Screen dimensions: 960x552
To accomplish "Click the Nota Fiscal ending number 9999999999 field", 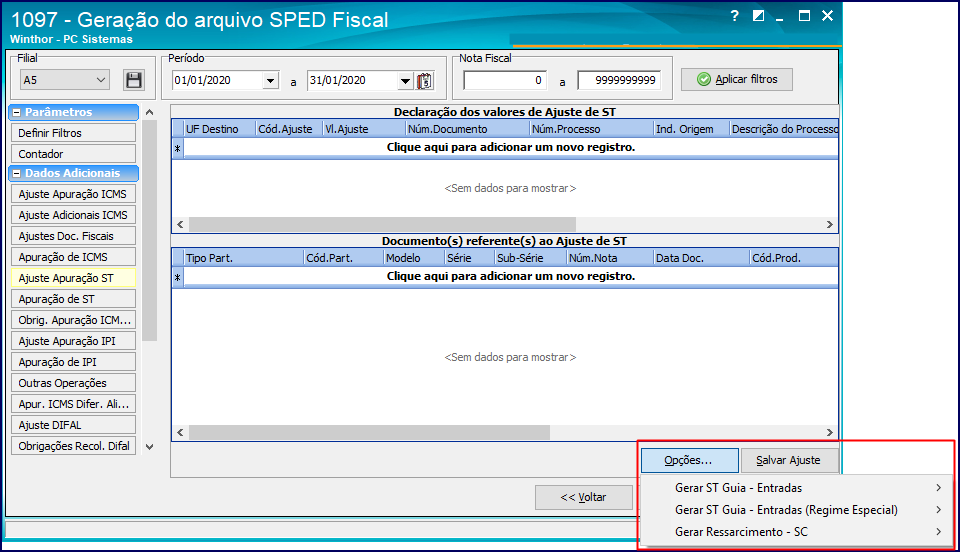I will (619, 80).
